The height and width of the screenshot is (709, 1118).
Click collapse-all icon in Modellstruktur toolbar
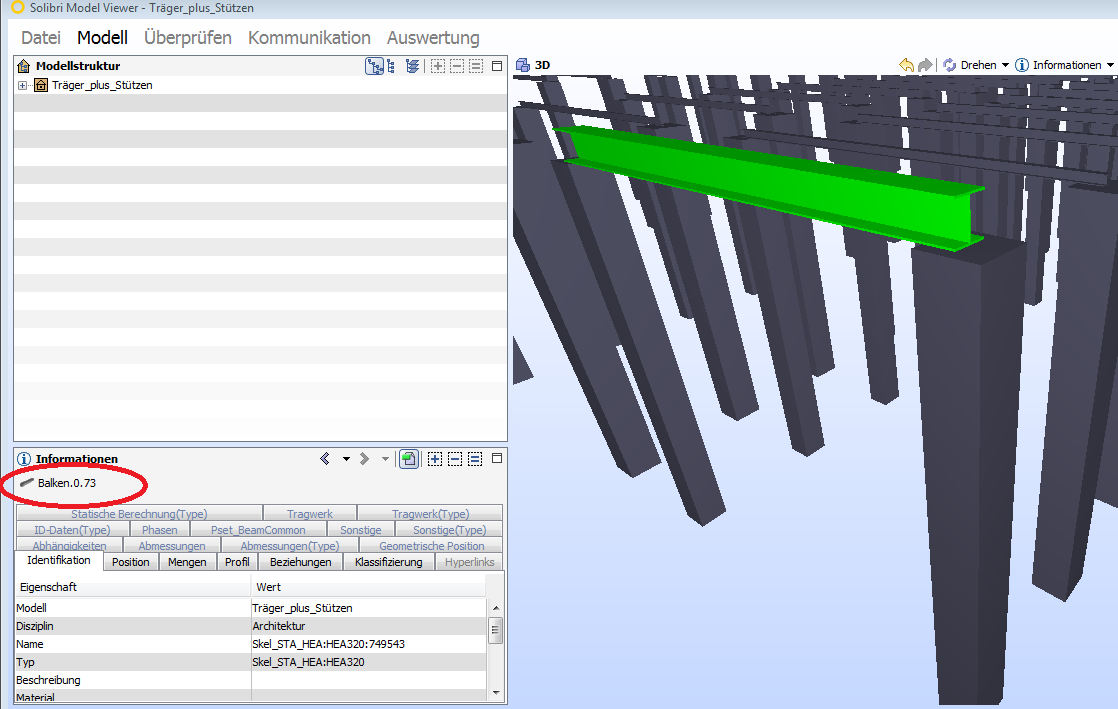[457, 66]
